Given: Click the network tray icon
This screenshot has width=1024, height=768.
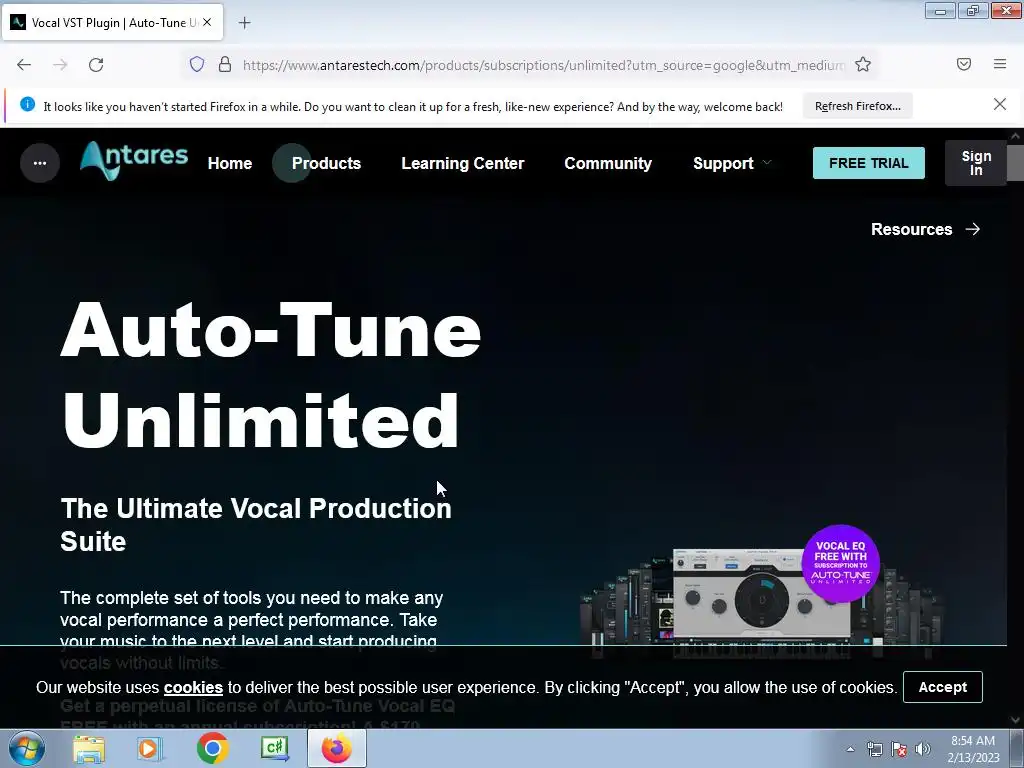Looking at the screenshot, I should coord(874,749).
